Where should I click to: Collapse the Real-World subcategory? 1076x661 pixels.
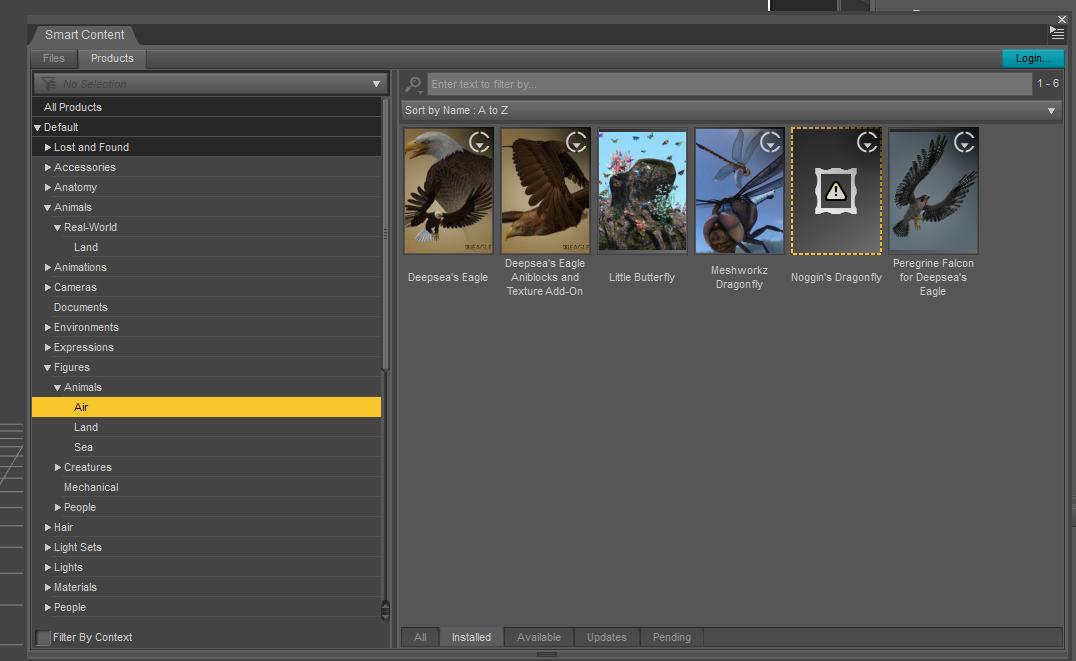tap(58, 228)
